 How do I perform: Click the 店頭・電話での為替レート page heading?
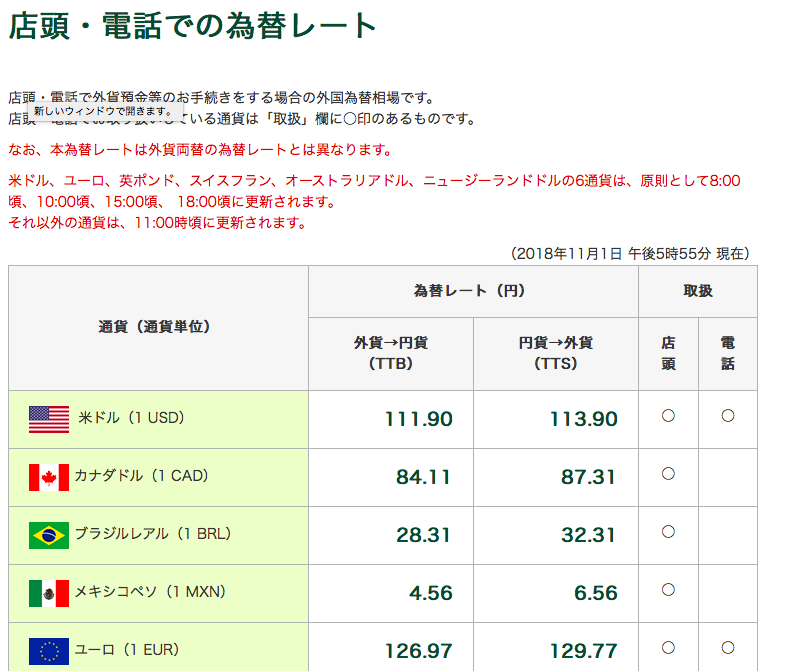click(193, 26)
